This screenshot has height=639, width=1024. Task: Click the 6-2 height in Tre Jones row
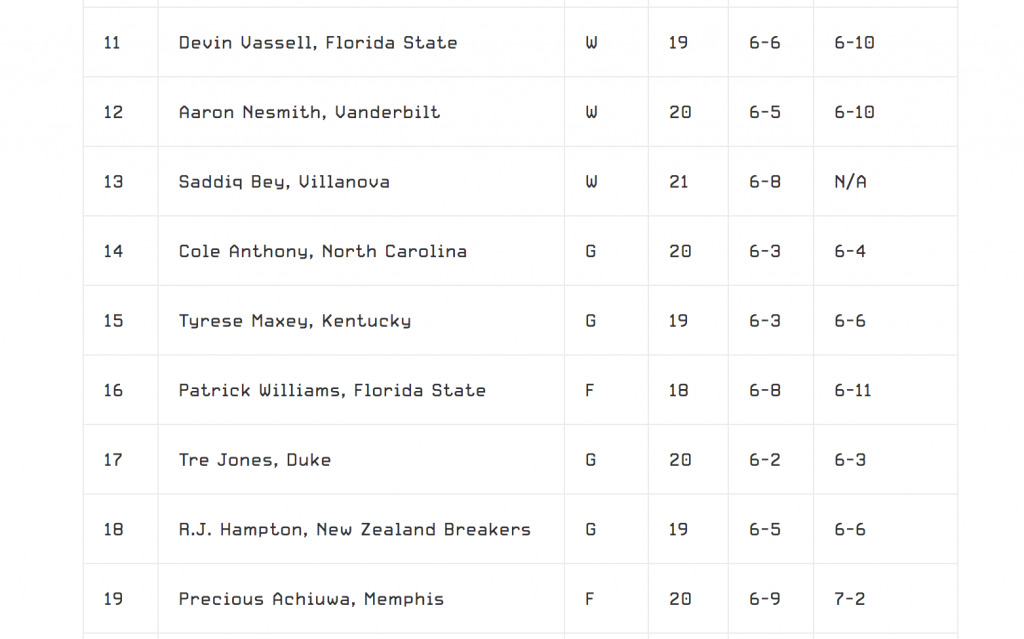pos(765,460)
